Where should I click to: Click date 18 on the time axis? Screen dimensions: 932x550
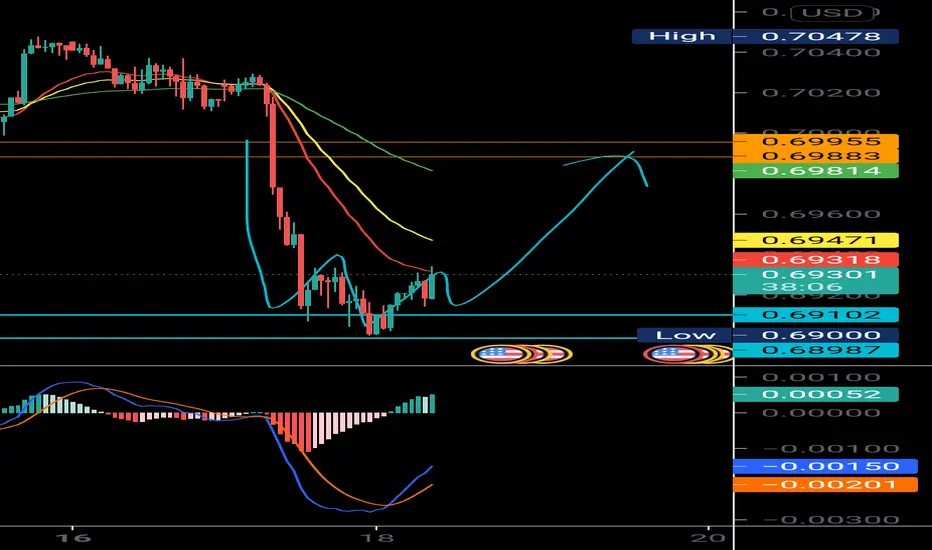[376, 538]
